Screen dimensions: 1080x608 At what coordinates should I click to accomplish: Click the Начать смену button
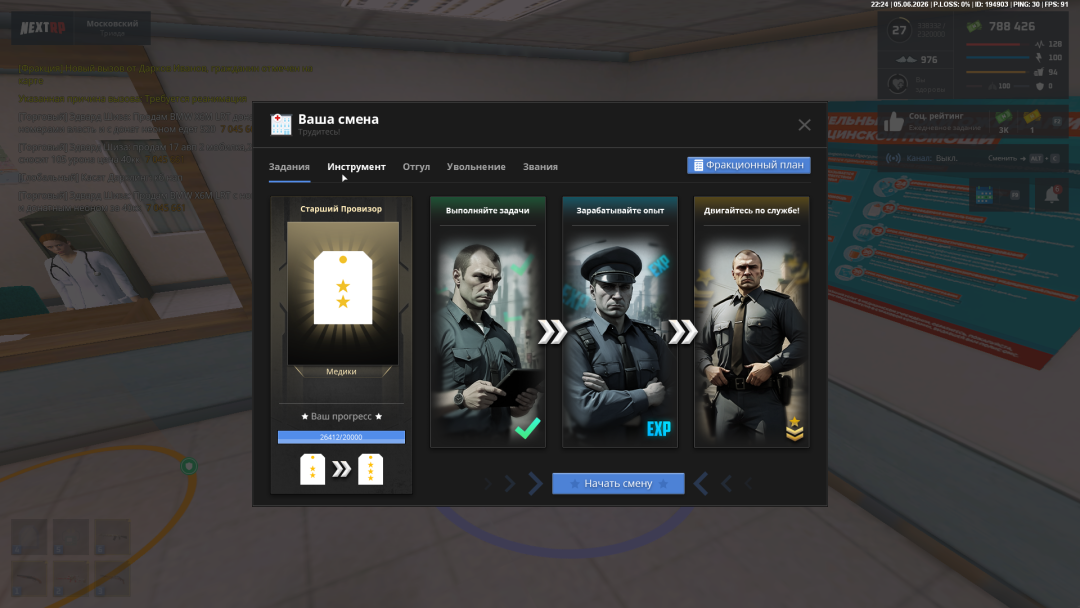pyautogui.click(x=618, y=483)
